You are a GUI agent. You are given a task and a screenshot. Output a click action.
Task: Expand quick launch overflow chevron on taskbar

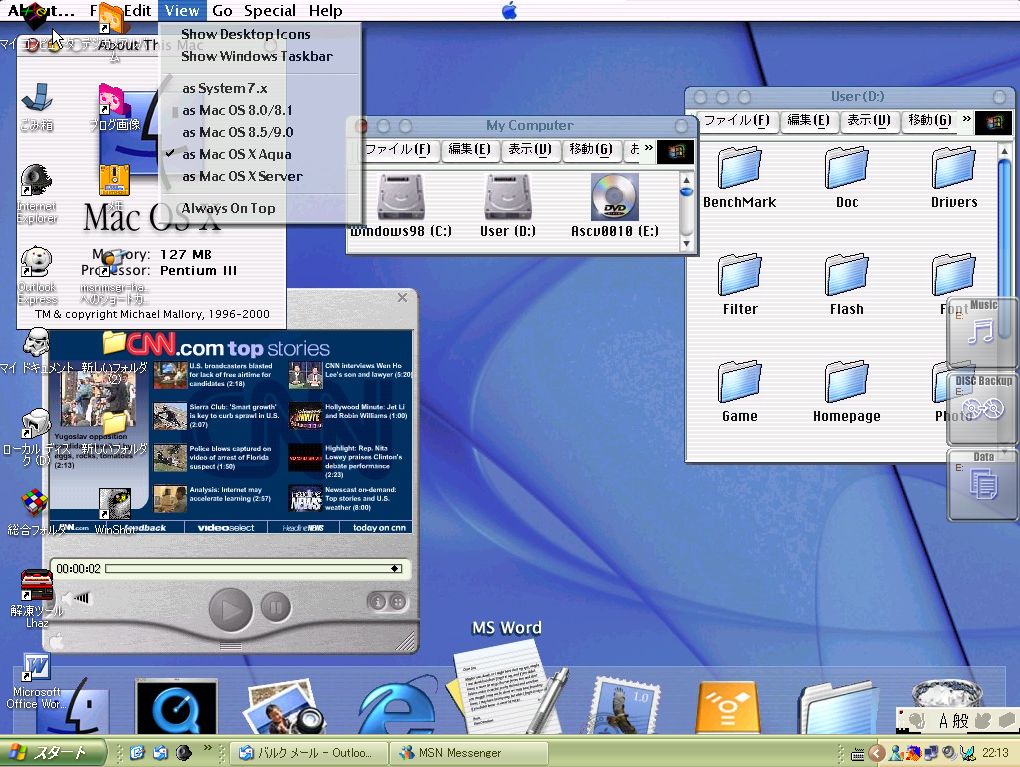[x=208, y=748]
